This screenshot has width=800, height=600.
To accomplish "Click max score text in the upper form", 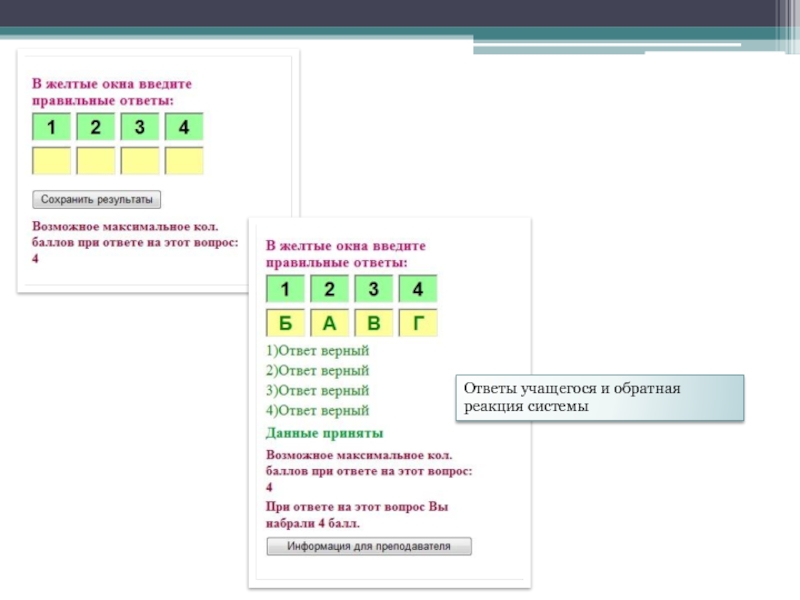I will coord(135,242).
